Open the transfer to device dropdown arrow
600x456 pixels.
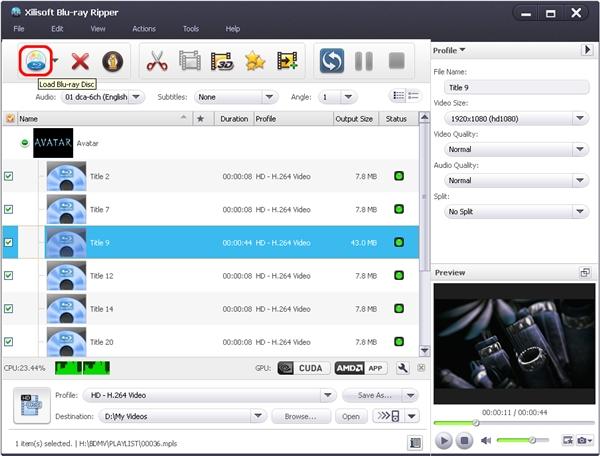click(412, 416)
